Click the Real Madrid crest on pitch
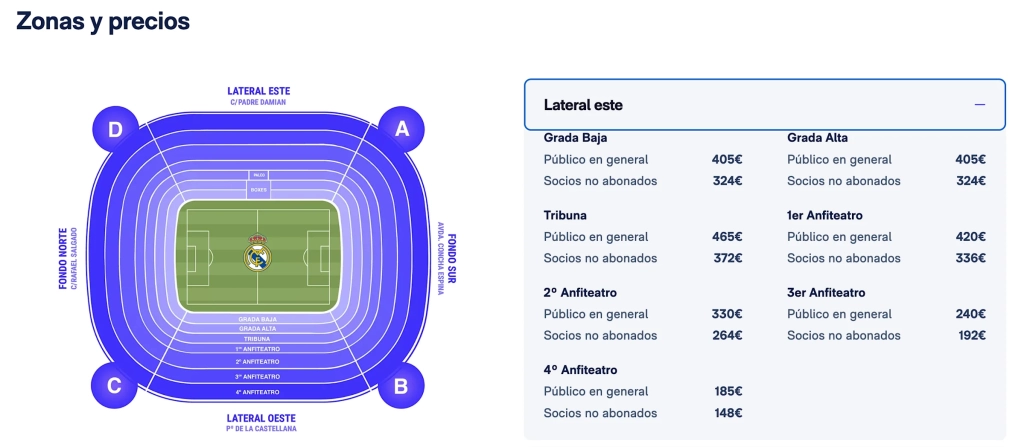Image resolution: width=1024 pixels, height=447 pixels. [x=258, y=254]
